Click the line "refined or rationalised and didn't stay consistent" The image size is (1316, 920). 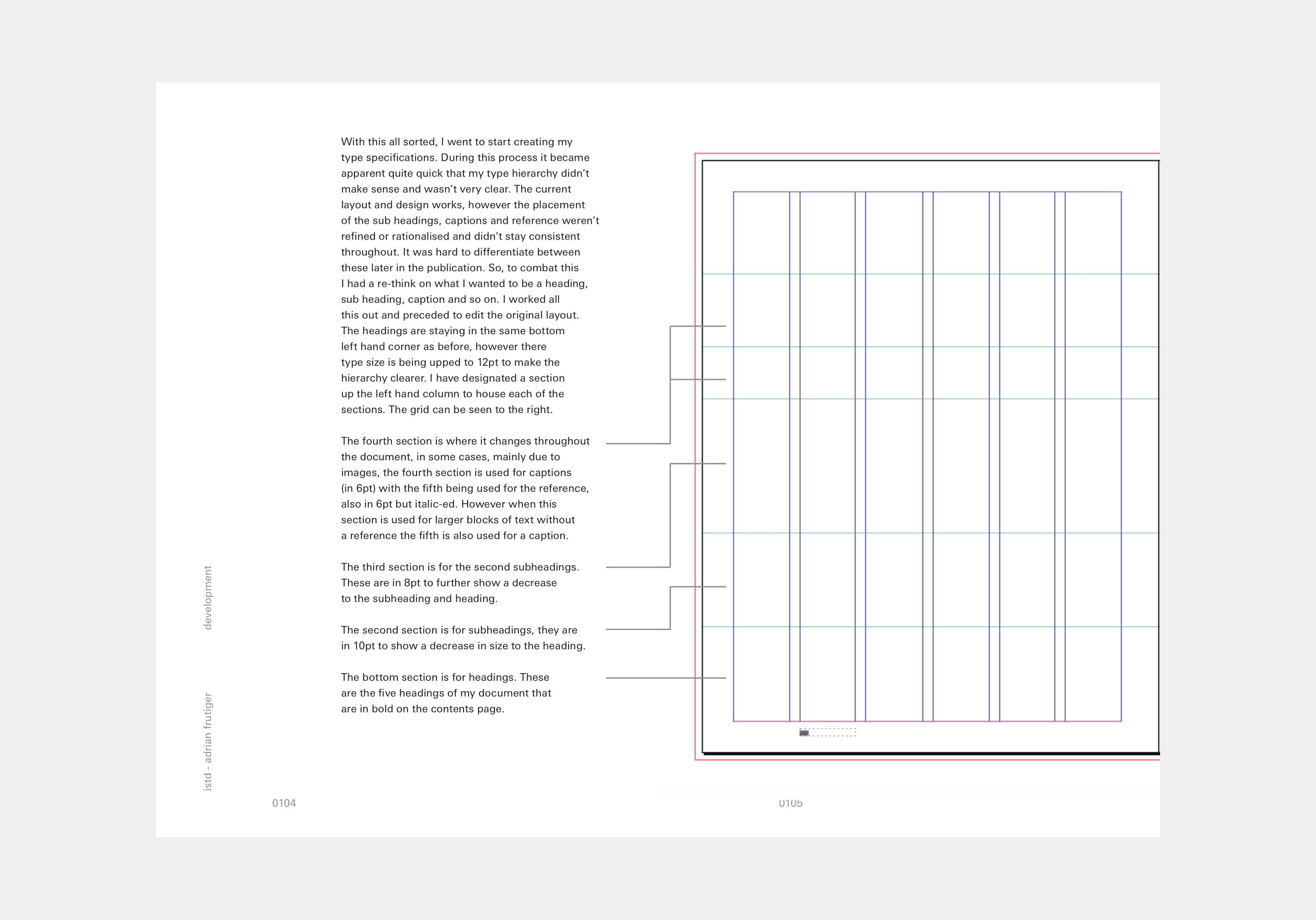click(x=460, y=236)
